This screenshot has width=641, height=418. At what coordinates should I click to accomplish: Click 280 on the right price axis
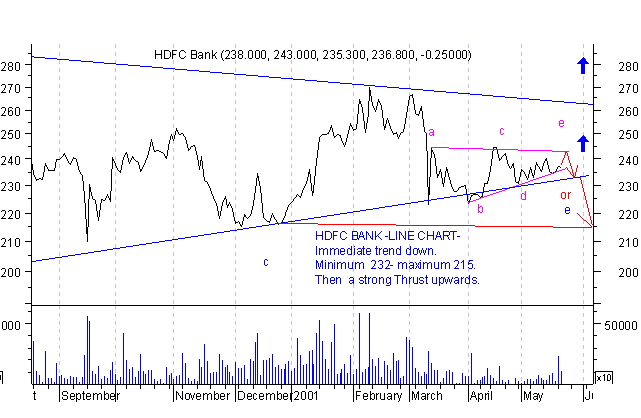pos(628,66)
